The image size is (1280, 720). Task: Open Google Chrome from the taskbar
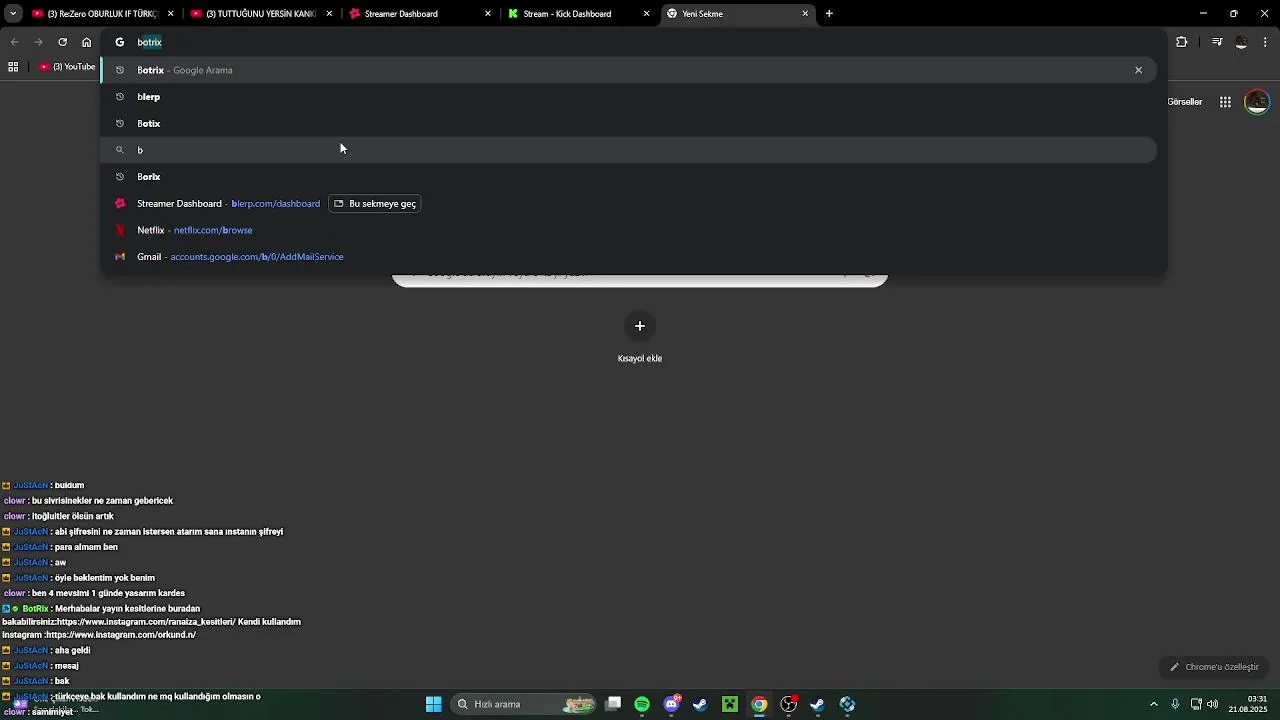coord(760,704)
